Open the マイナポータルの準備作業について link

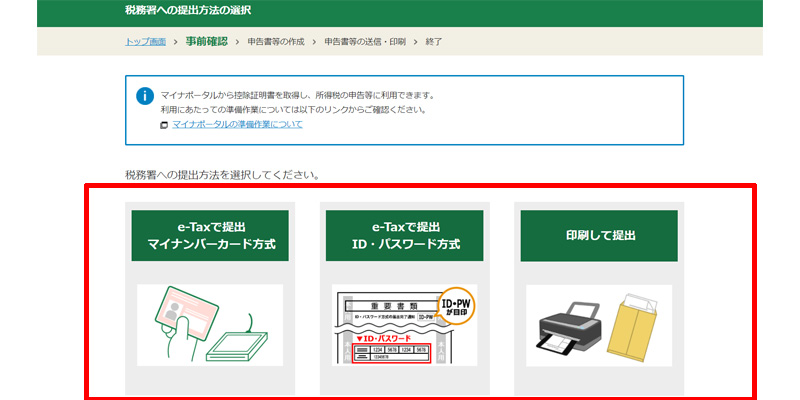point(237,124)
